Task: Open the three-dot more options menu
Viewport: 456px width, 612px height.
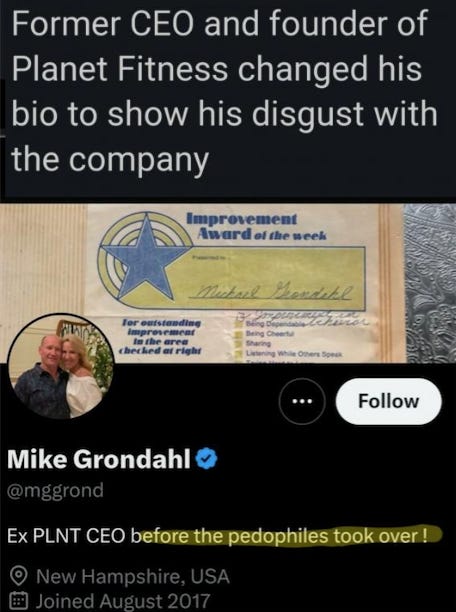Action: (x=303, y=401)
